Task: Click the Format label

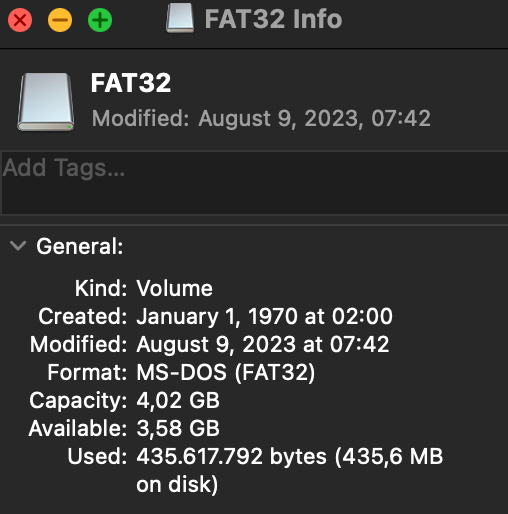Action: pos(87,372)
